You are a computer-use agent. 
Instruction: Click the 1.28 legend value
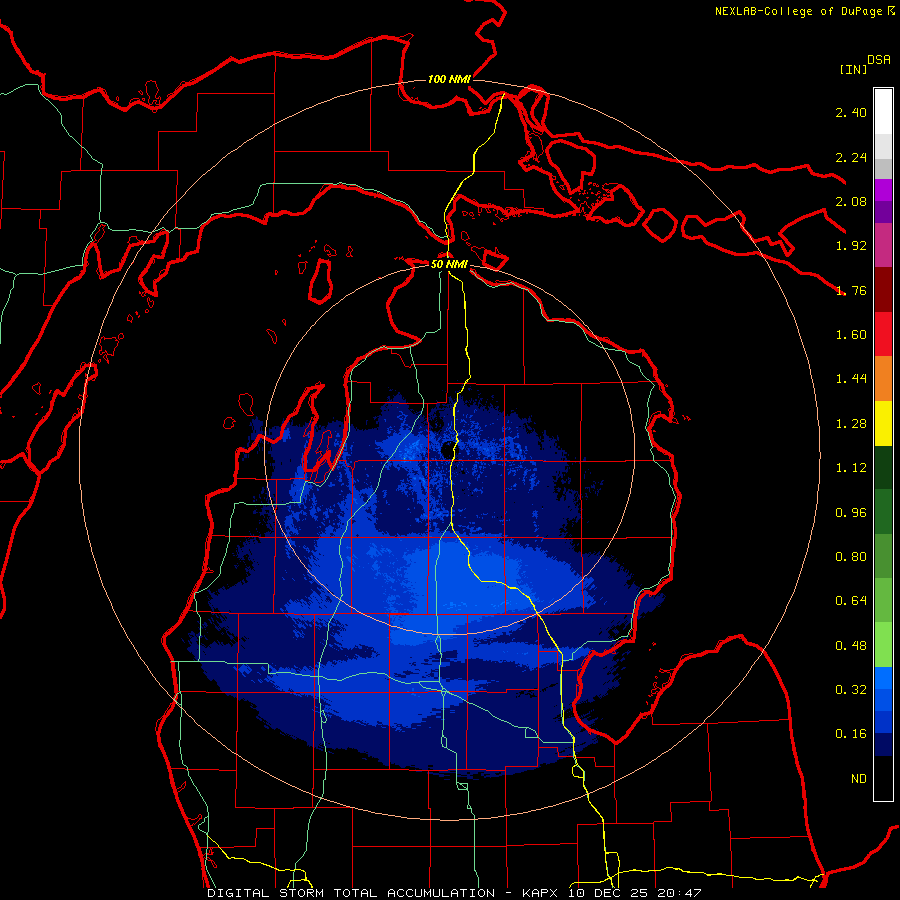click(x=851, y=424)
